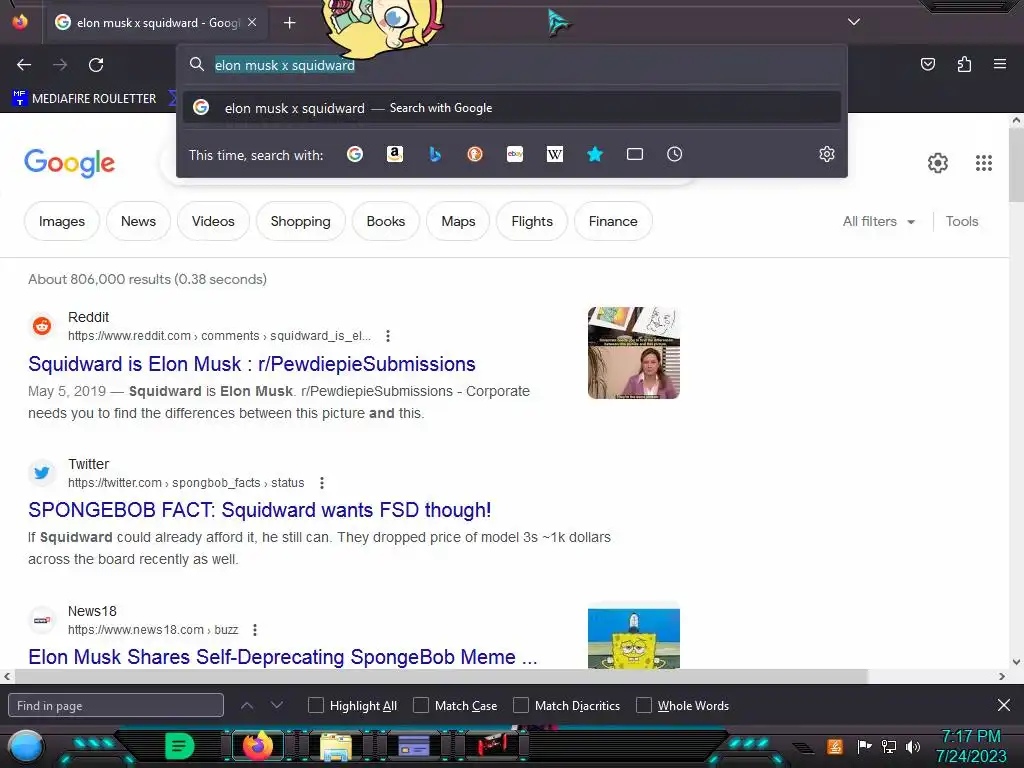Open more options for Reddit result
Viewport: 1024px width, 768px height.
pos(388,336)
